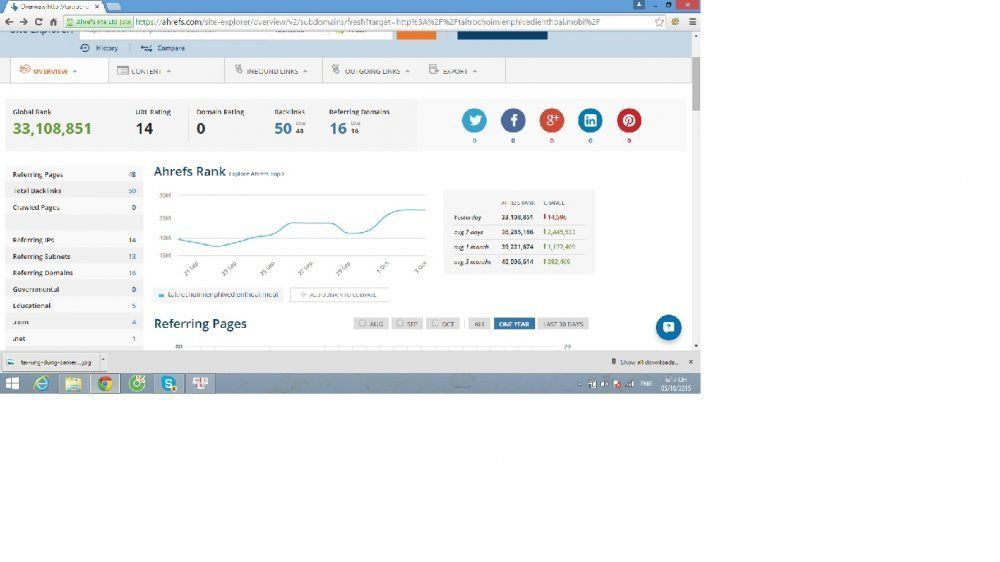The image size is (1000, 562).
Task: Click the Compare arrows icon
Action: coord(146,48)
